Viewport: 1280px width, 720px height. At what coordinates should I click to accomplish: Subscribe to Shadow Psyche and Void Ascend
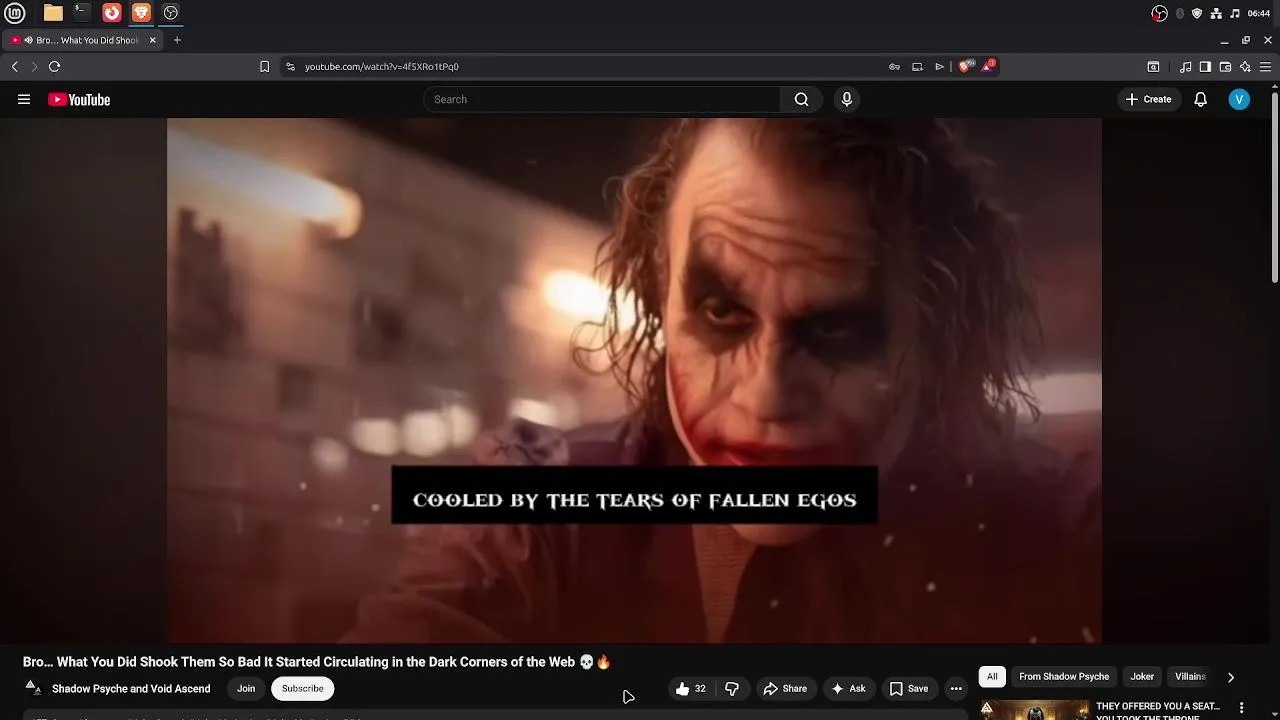pyautogui.click(x=302, y=688)
